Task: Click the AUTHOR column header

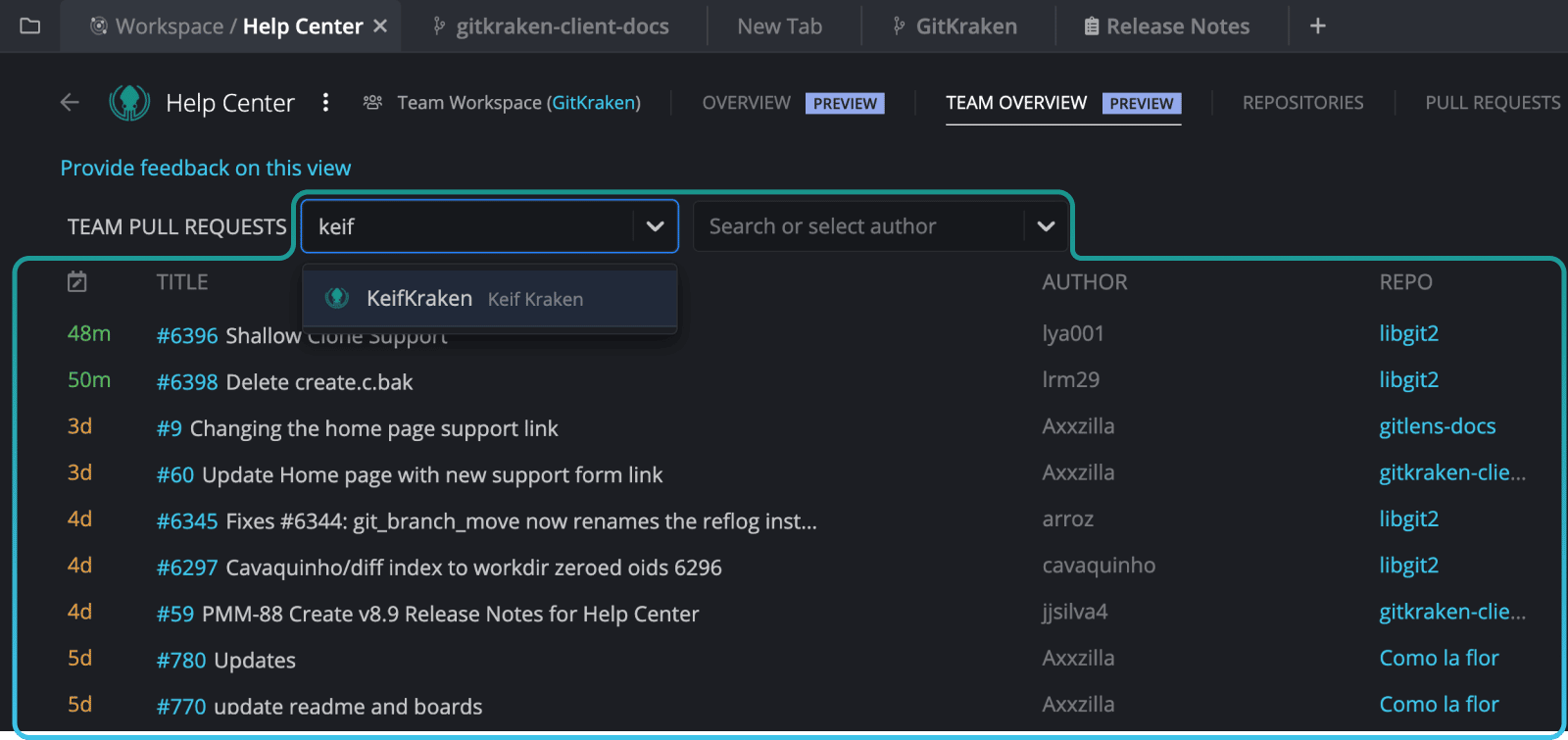Action: pos(1085,282)
